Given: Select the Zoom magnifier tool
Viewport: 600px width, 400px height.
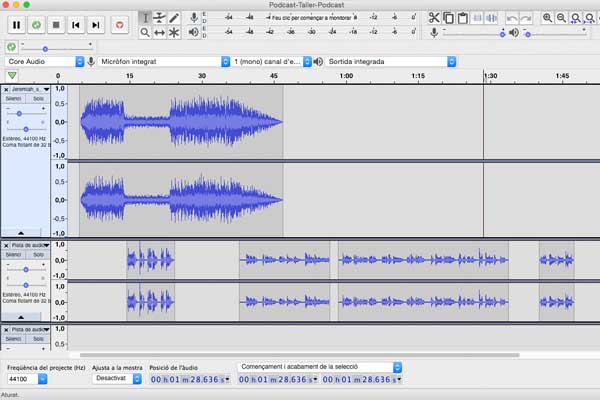Looking at the screenshot, I should coord(145,33).
